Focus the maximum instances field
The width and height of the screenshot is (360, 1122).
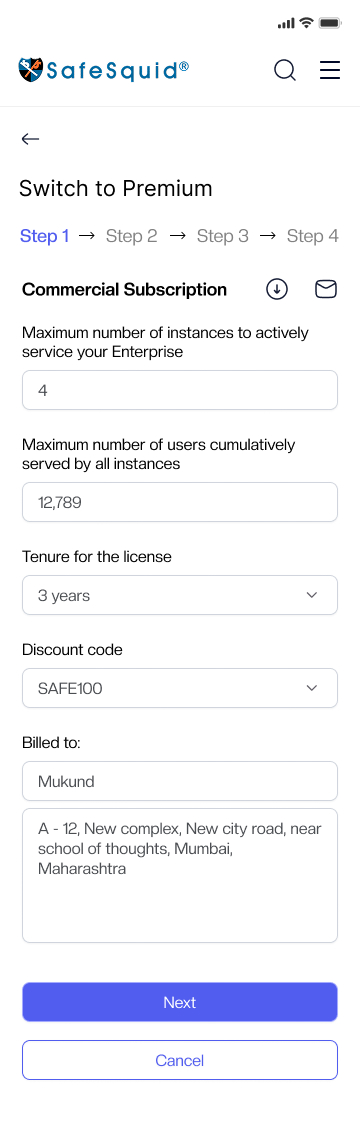(180, 390)
